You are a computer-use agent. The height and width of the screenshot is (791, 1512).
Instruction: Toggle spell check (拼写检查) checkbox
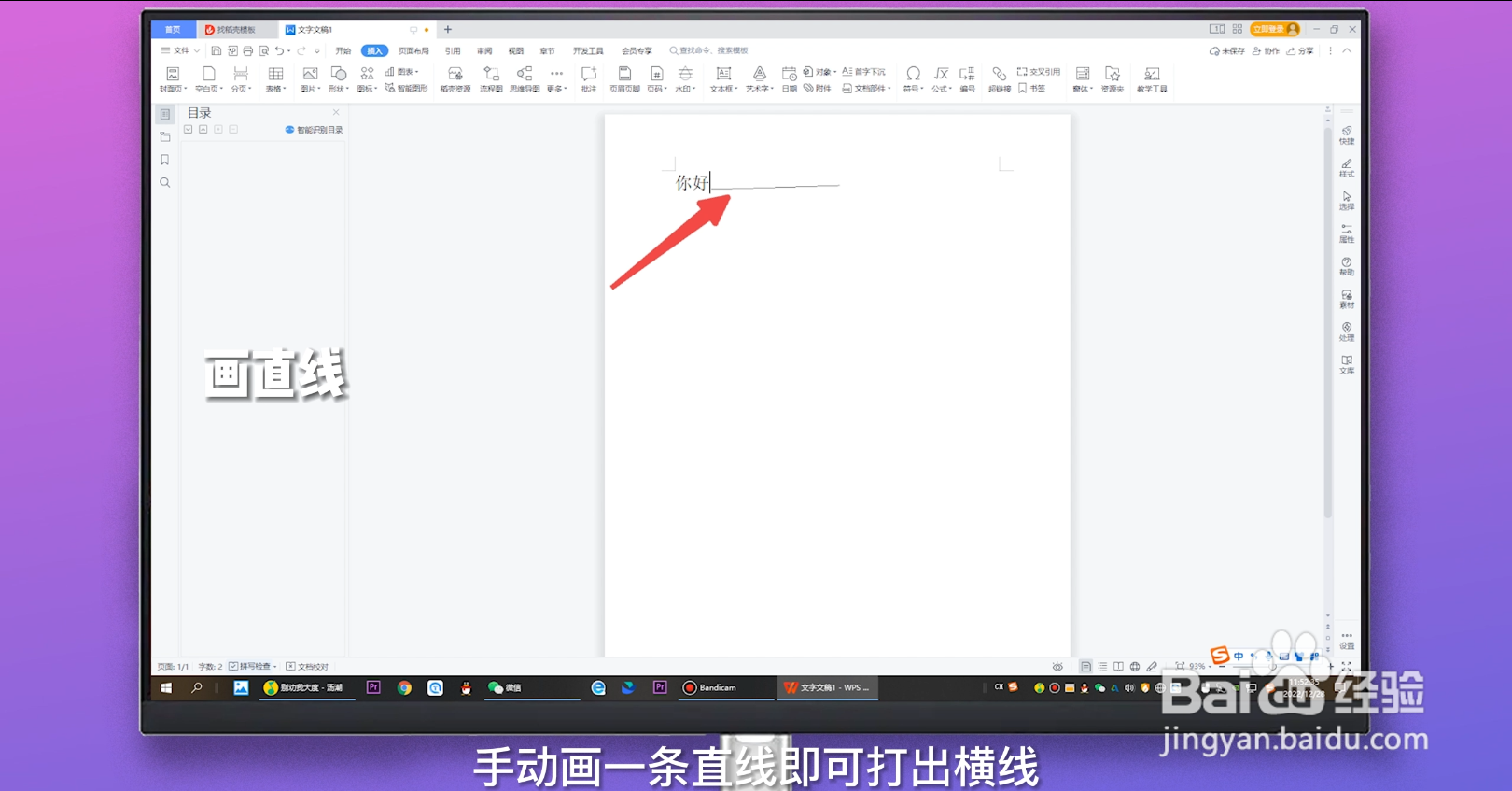(x=253, y=667)
